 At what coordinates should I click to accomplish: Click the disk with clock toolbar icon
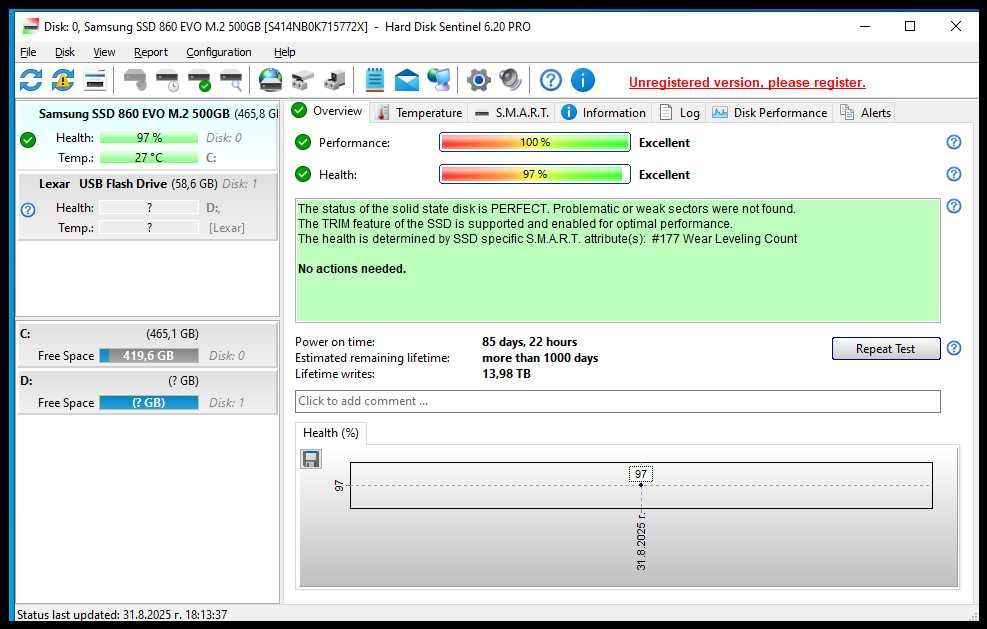point(167,81)
